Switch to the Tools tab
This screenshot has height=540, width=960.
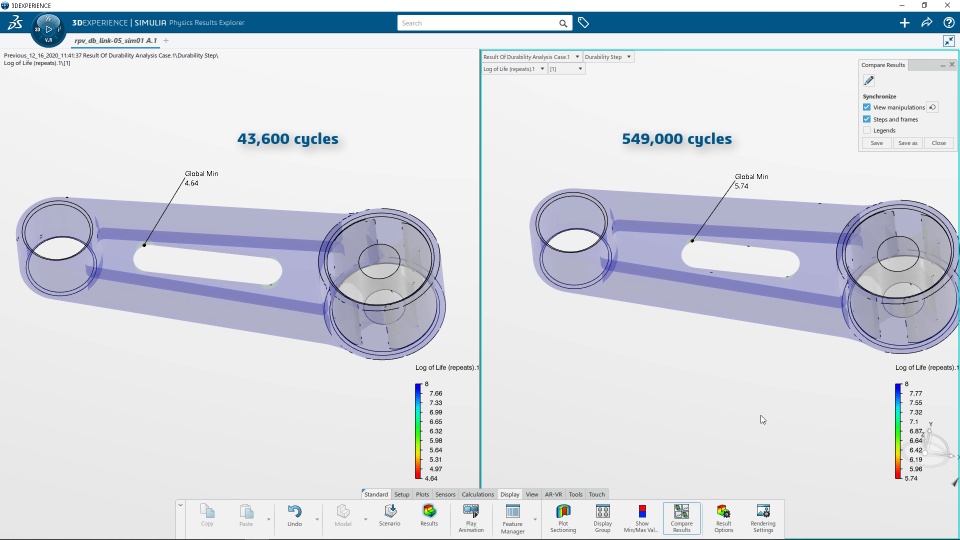pos(576,494)
